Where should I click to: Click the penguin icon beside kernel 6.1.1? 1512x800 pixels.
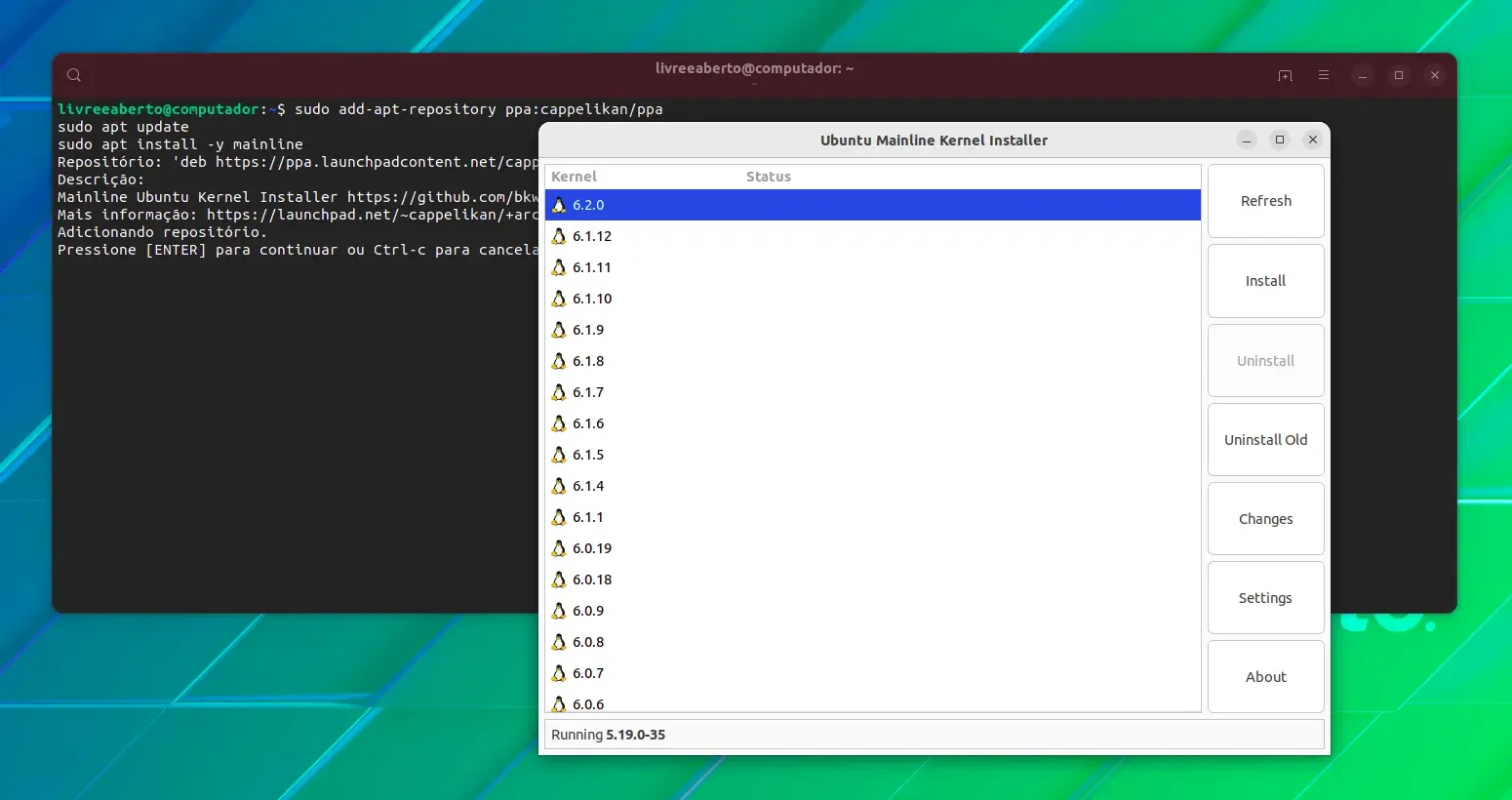(x=559, y=517)
